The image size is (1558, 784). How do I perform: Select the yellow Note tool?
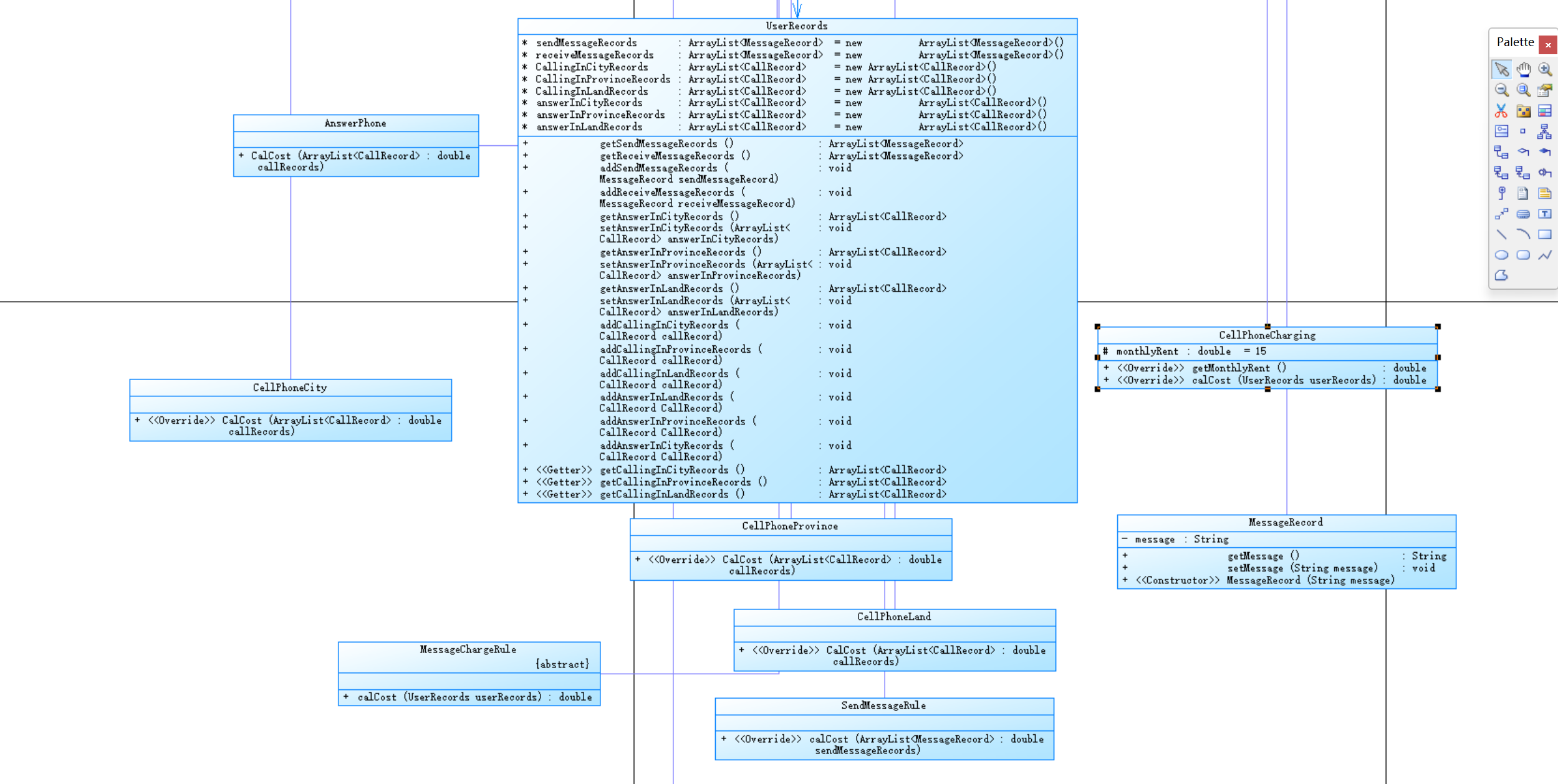(1544, 193)
